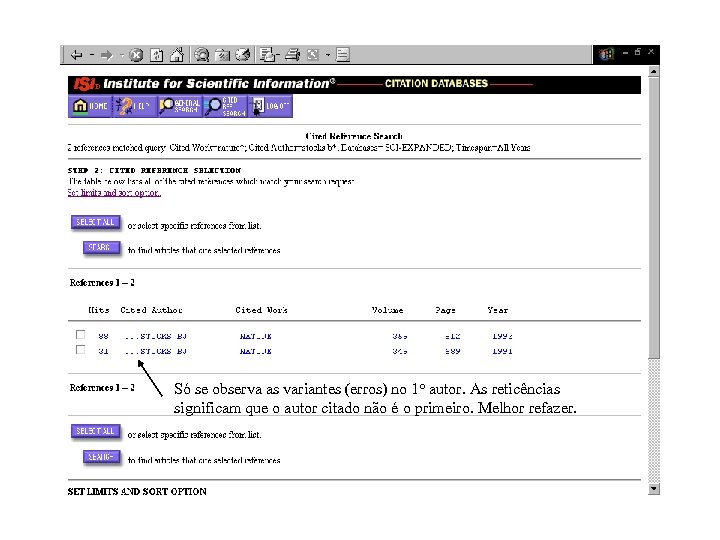Click the year 1991 value

pos(502,351)
